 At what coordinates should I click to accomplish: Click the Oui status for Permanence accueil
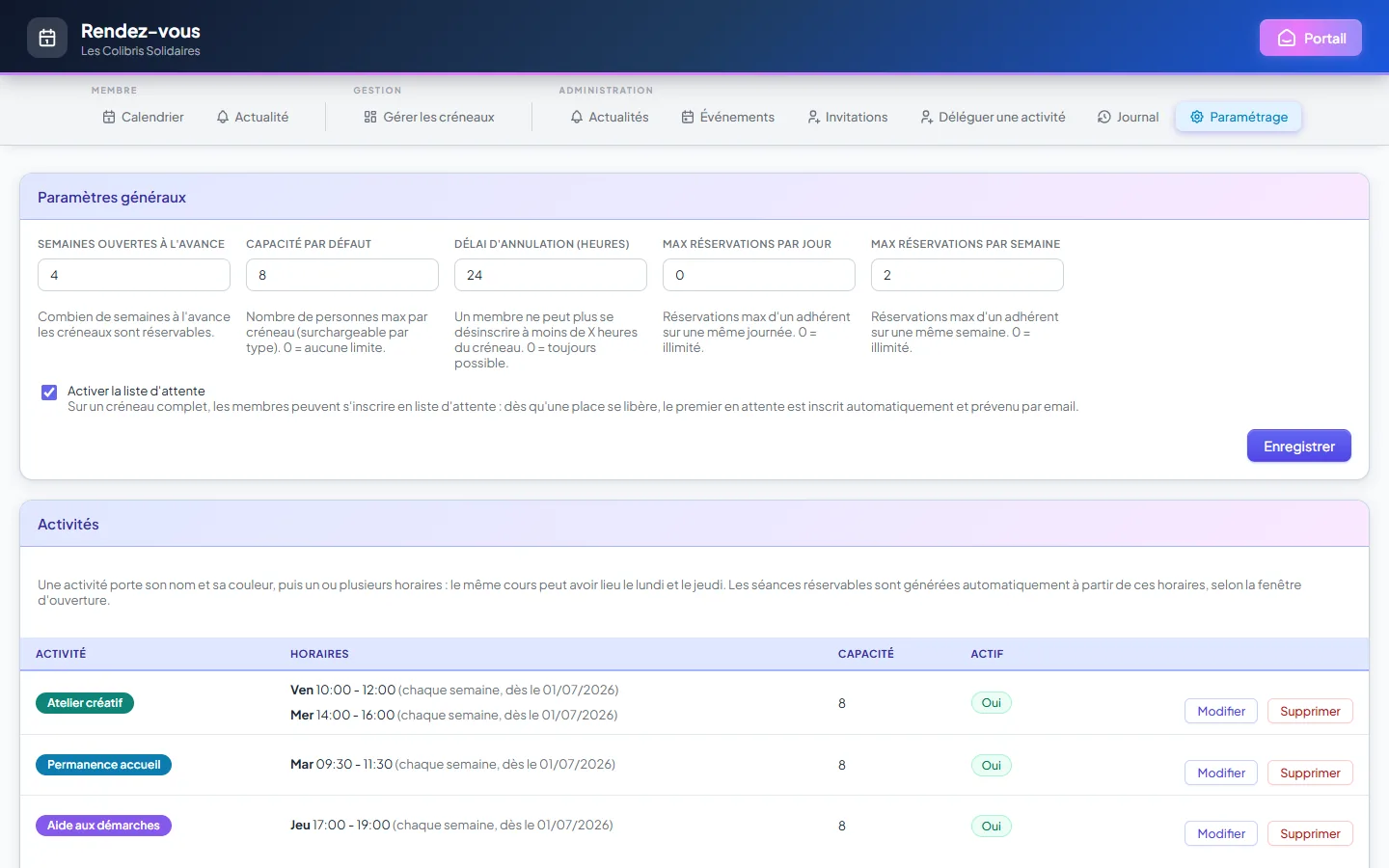(x=992, y=765)
